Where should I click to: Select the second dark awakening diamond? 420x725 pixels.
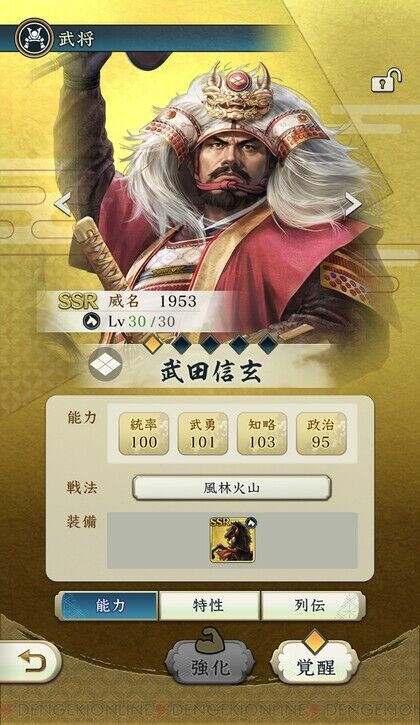pyautogui.click(x=210, y=344)
